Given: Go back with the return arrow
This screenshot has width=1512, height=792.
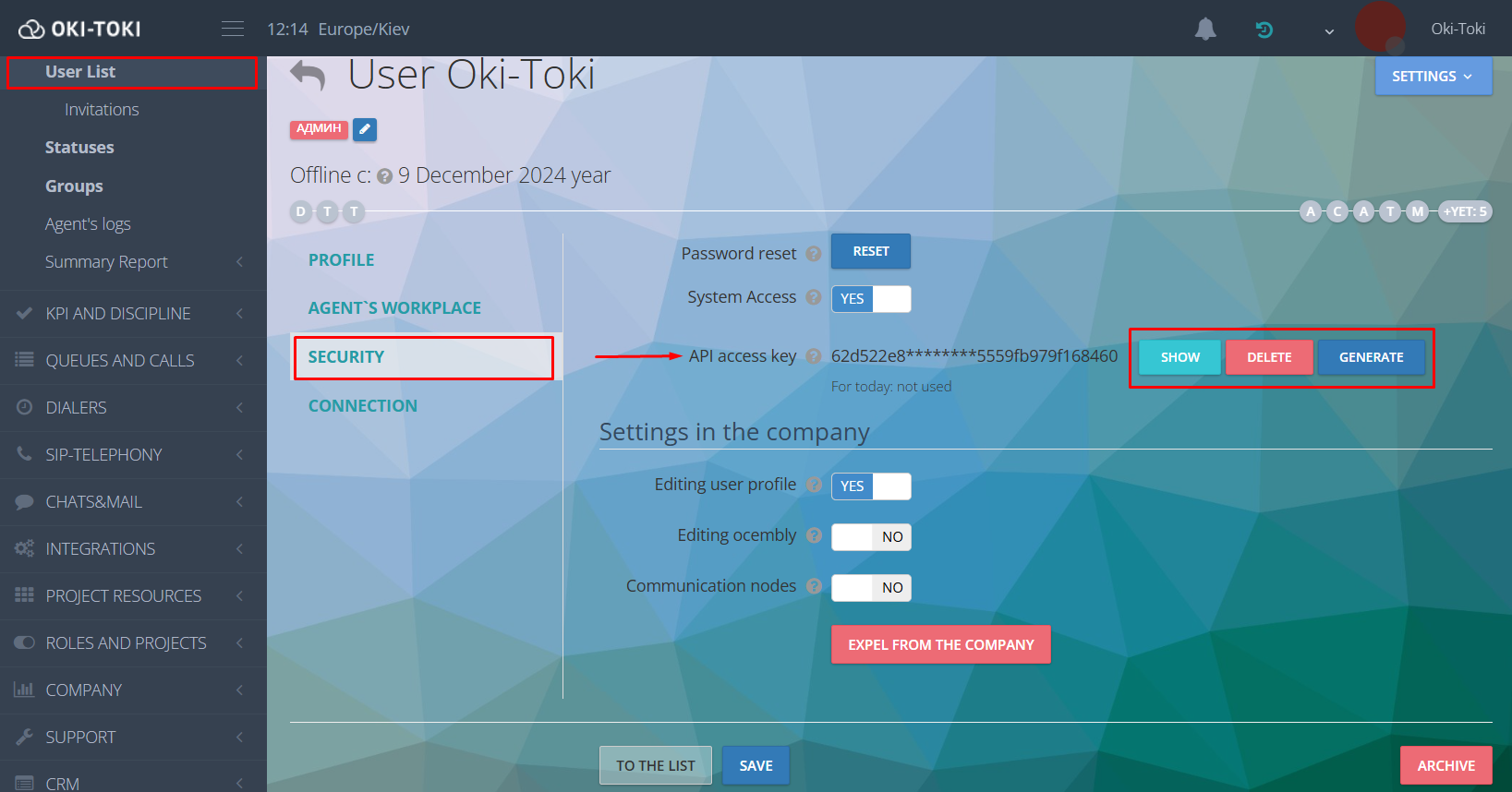Looking at the screenshot, I should coord(308,76).
